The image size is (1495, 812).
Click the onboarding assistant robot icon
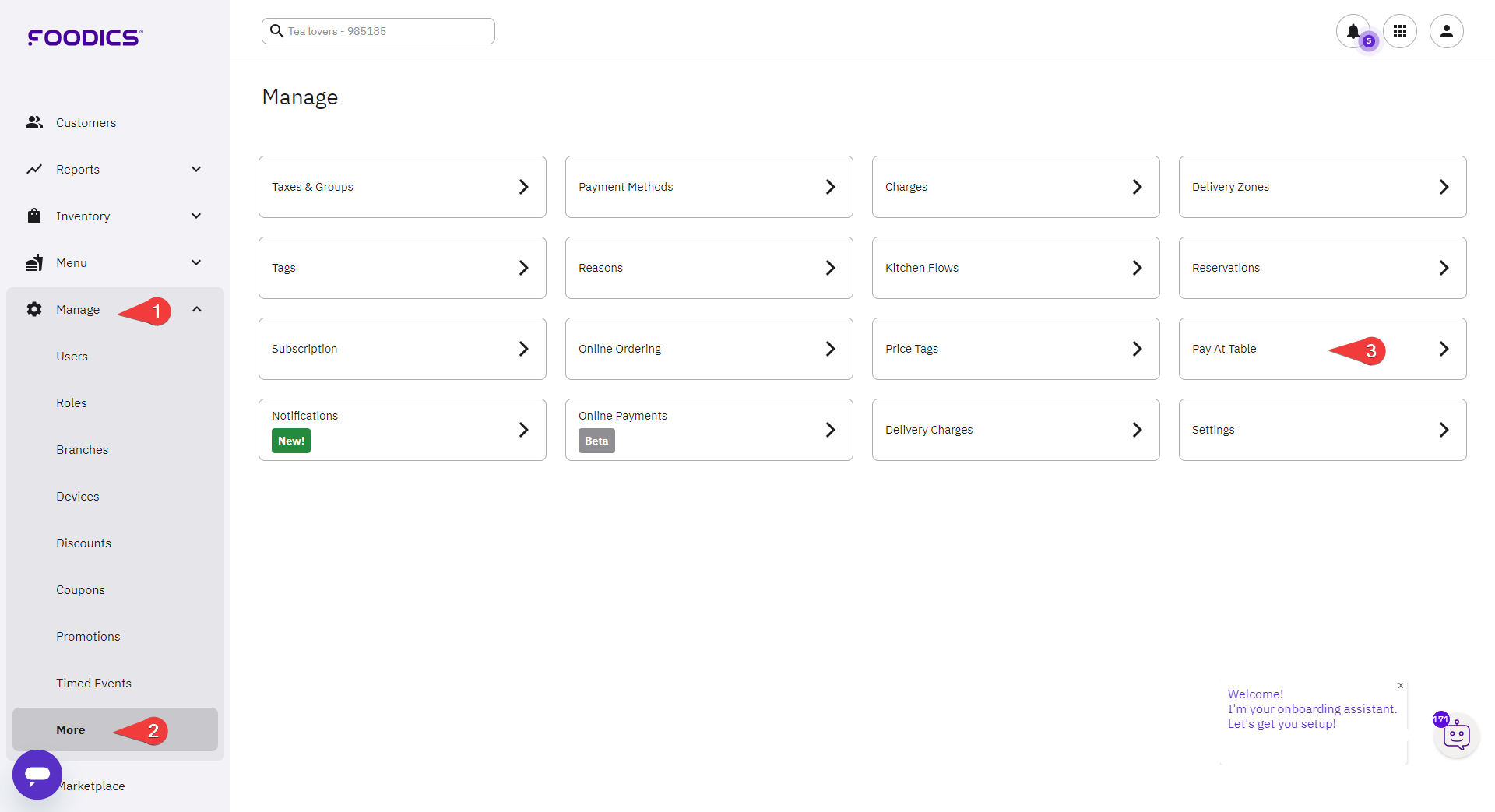coord(1455,736)
